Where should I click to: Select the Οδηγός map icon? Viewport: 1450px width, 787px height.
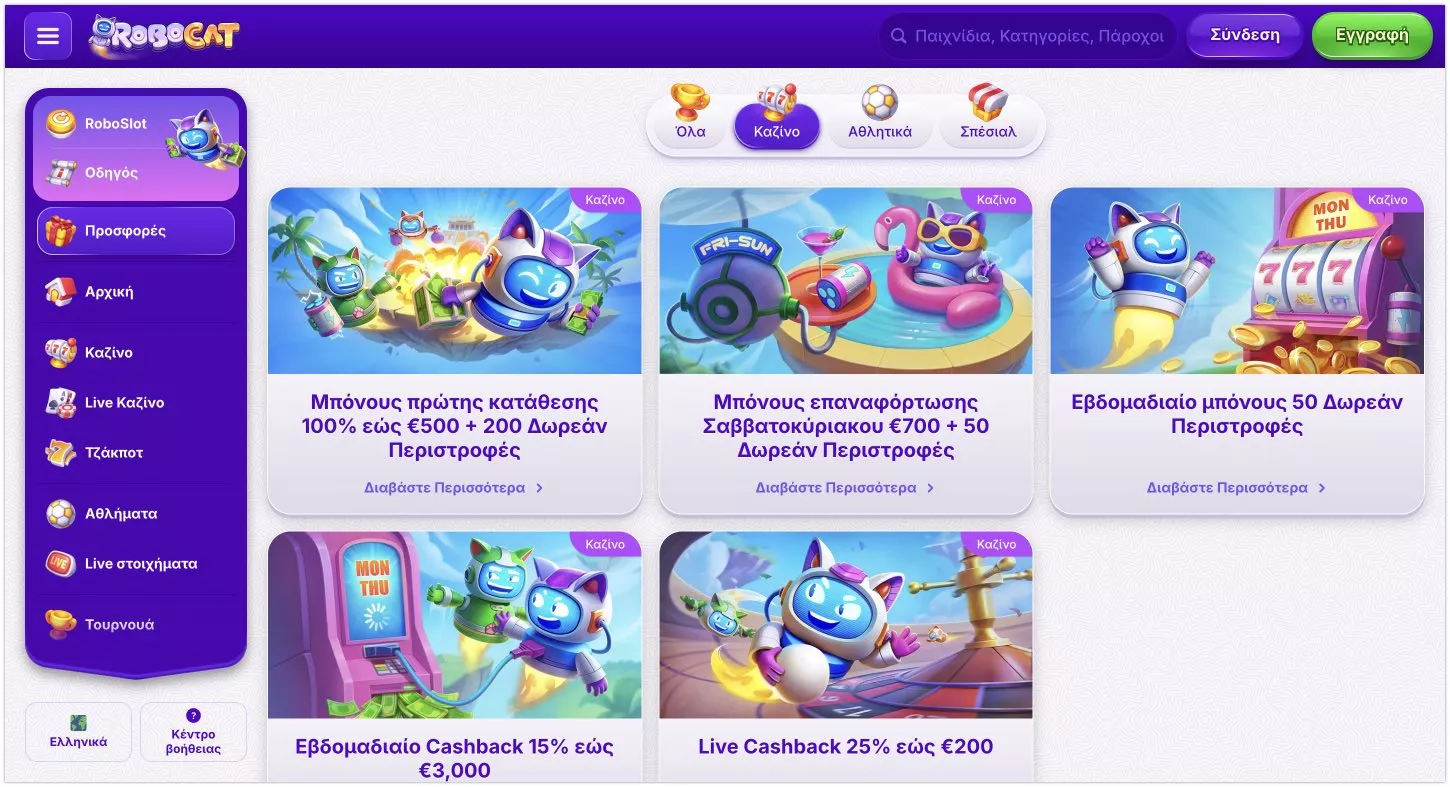(61, 172)
